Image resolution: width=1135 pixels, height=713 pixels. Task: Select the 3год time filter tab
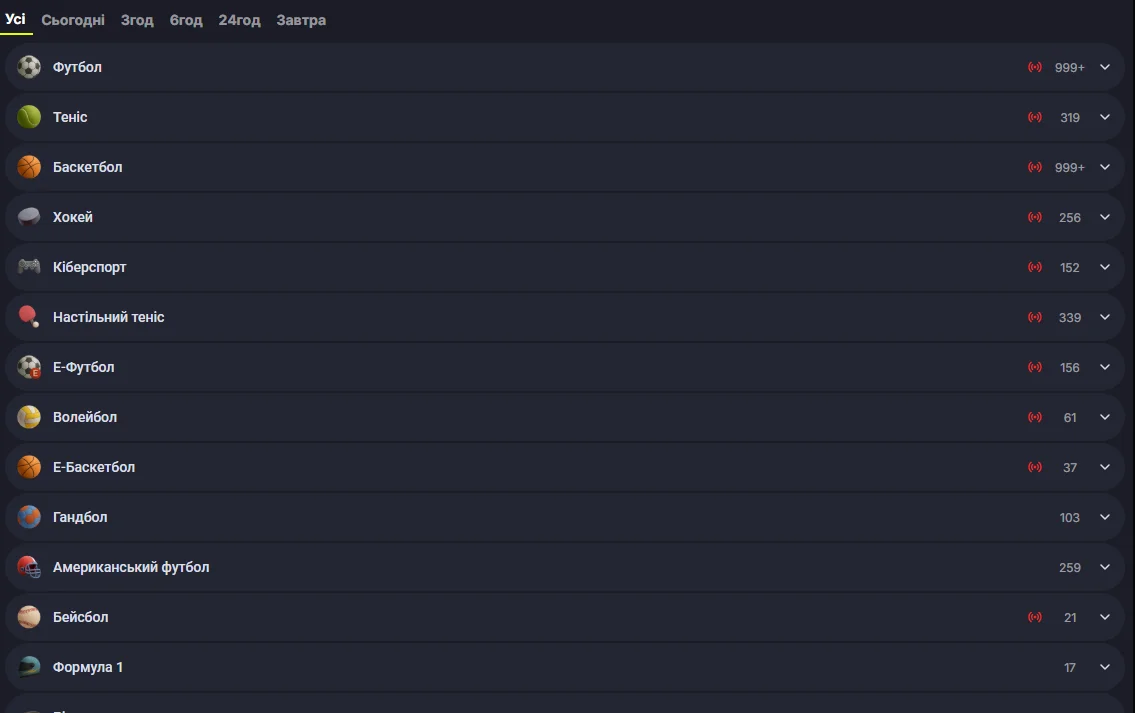click(x=137, y=20)
